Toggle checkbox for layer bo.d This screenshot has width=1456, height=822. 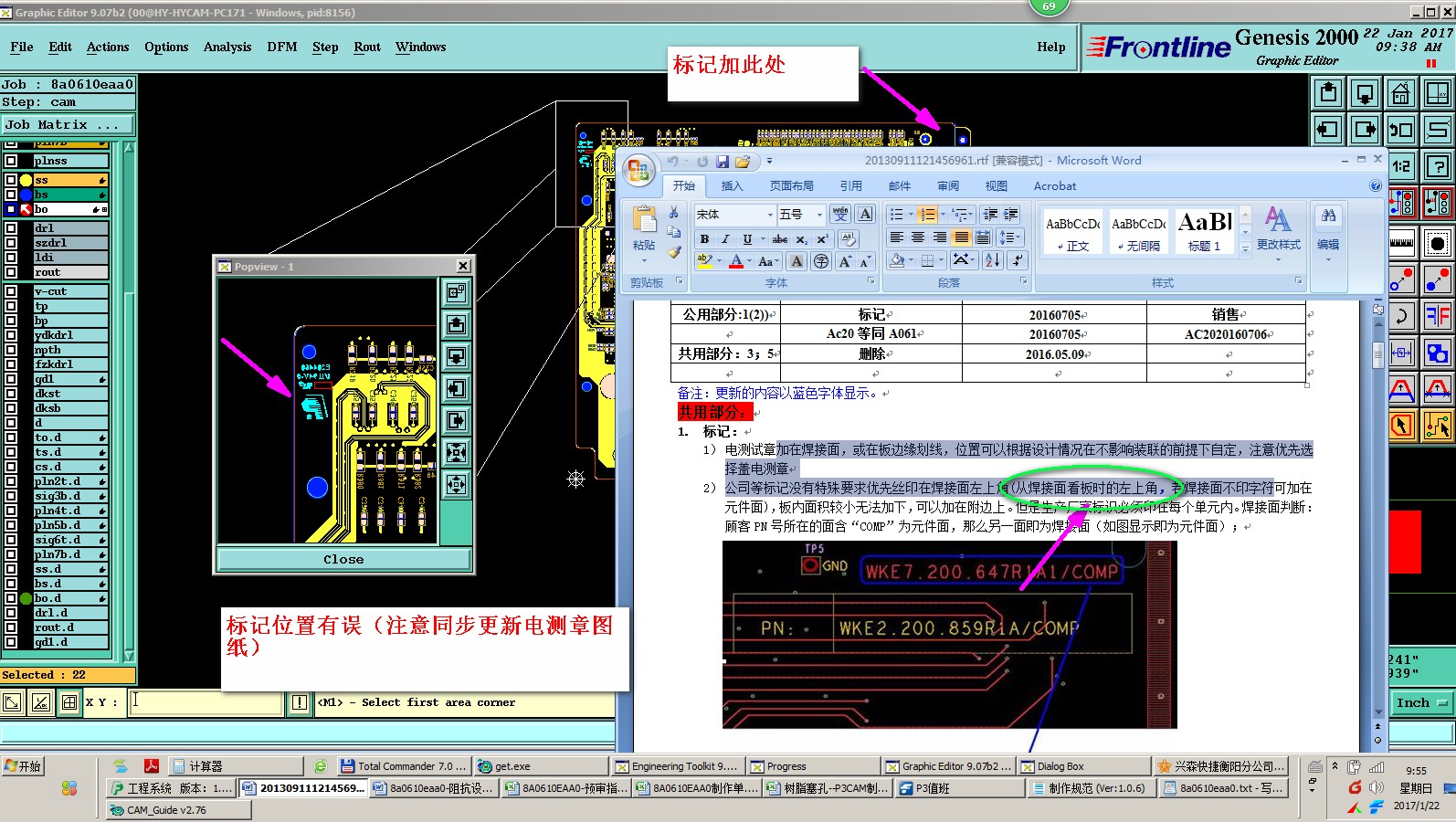pyautogui.click(x=11, y=598)
